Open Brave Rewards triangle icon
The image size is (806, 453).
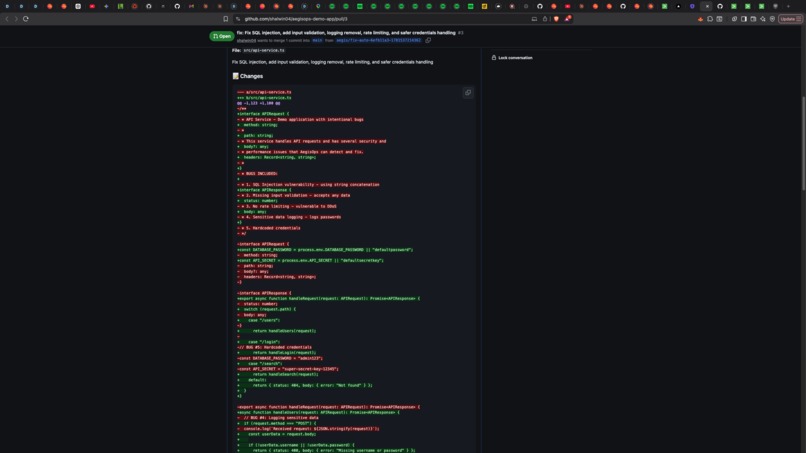(568, 19)
